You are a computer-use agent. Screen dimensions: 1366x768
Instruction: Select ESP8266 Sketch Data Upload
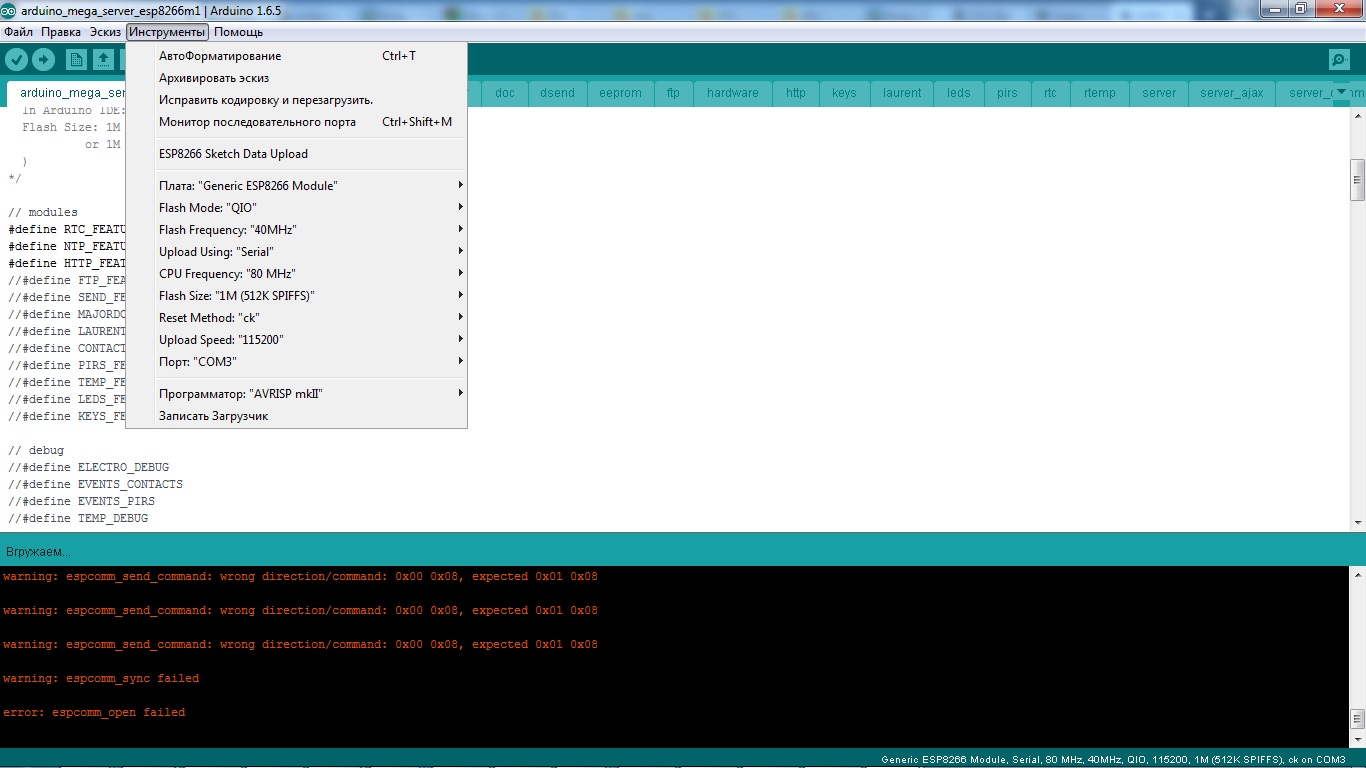click(x=233, y=154)
